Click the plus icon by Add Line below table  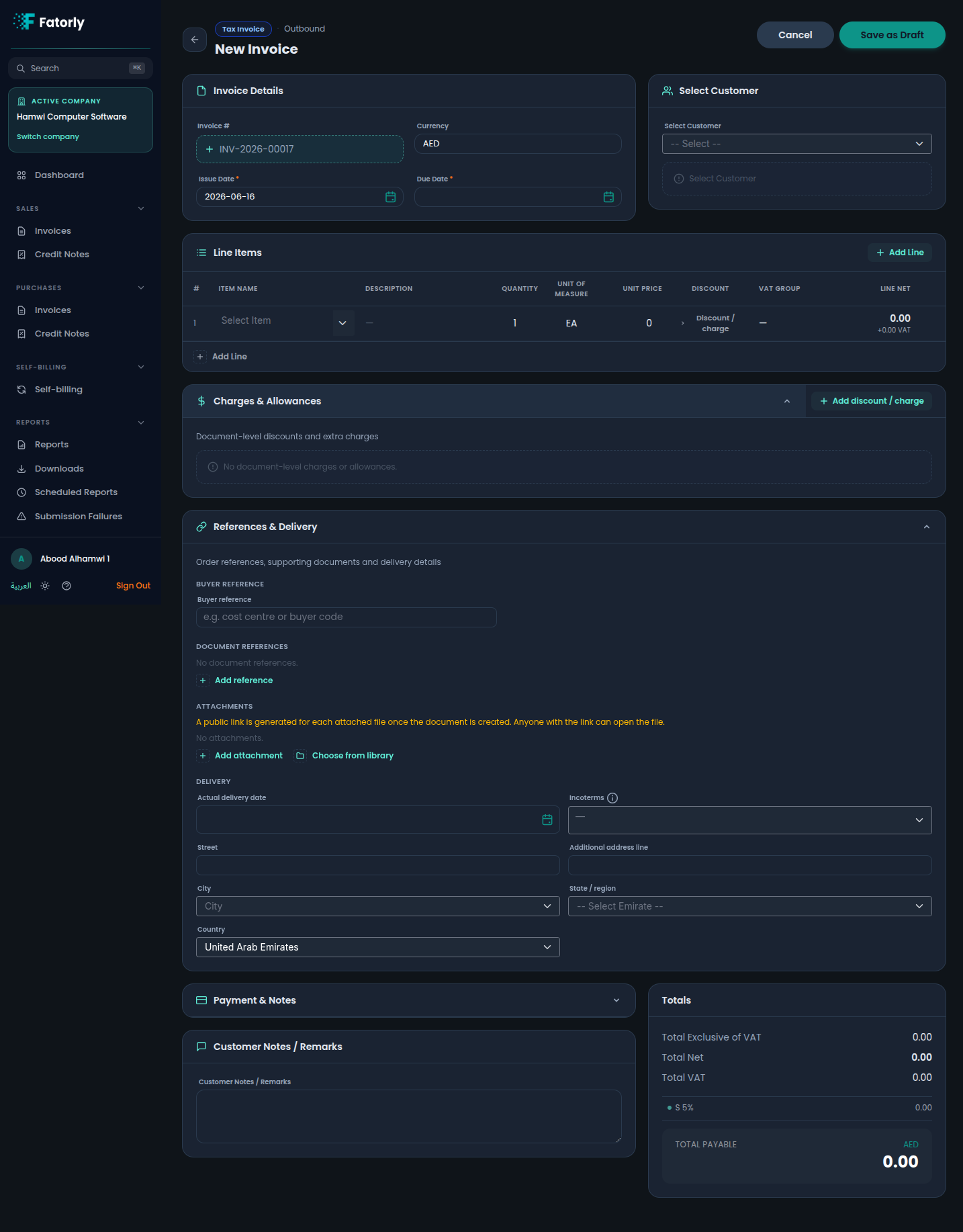pos(200,357)
